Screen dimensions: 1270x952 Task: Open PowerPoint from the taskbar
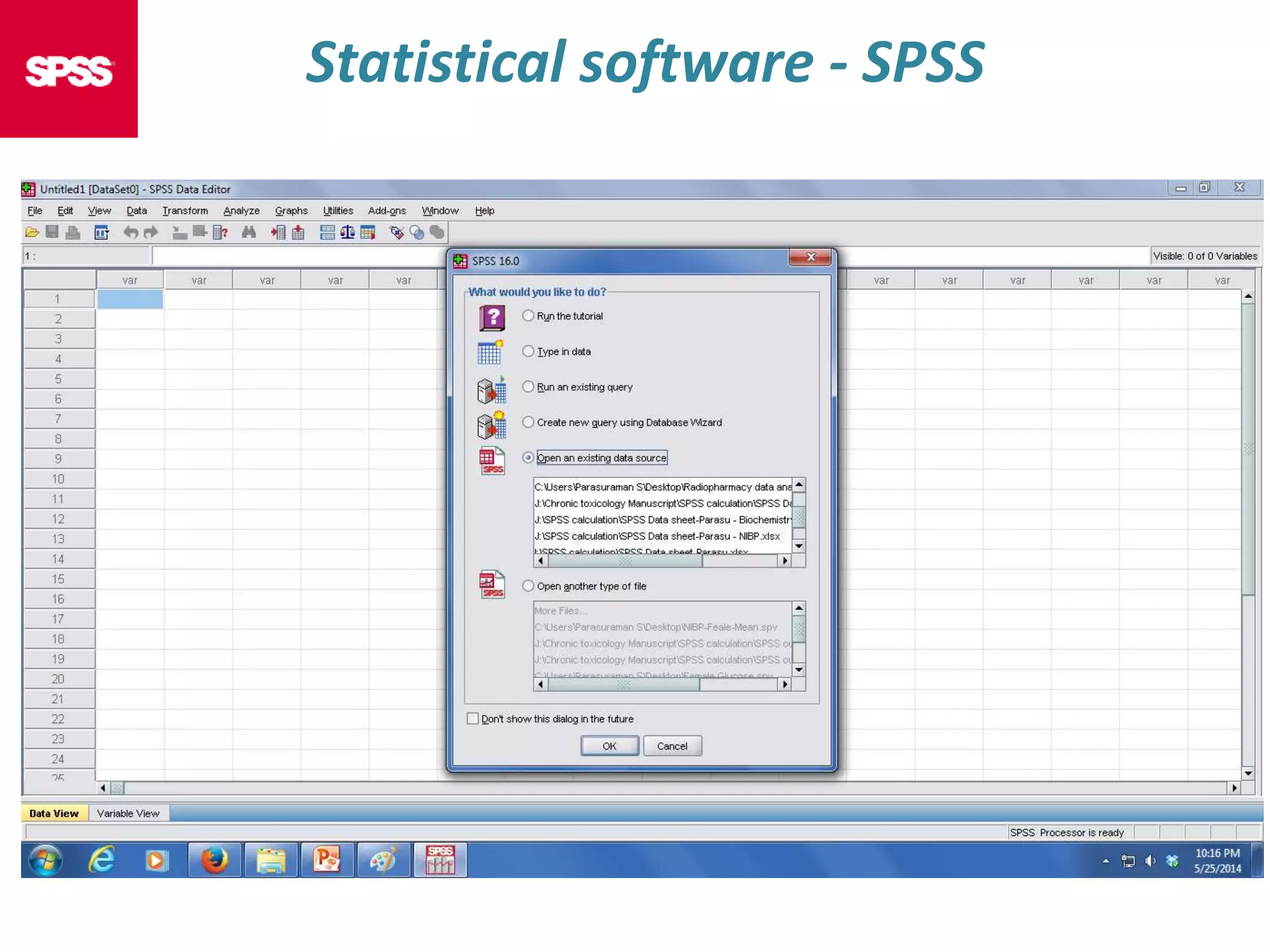point(327,860)
